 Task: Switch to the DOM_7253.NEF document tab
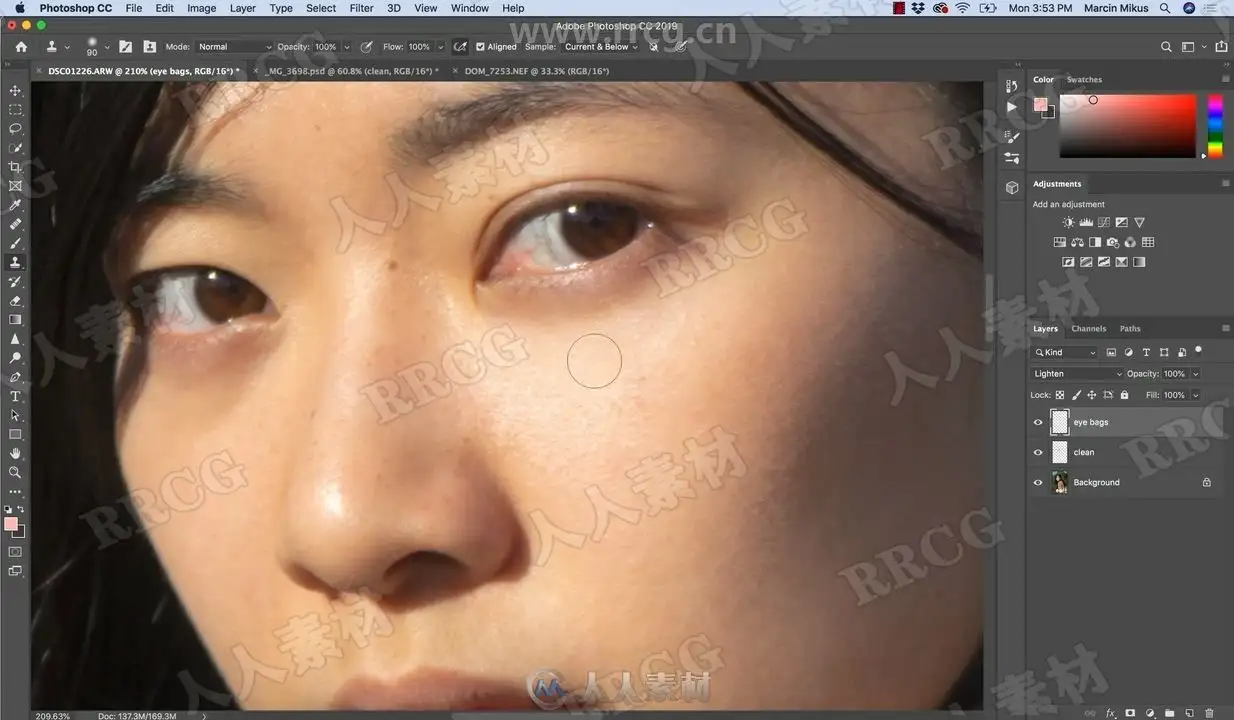click(537, 71)
